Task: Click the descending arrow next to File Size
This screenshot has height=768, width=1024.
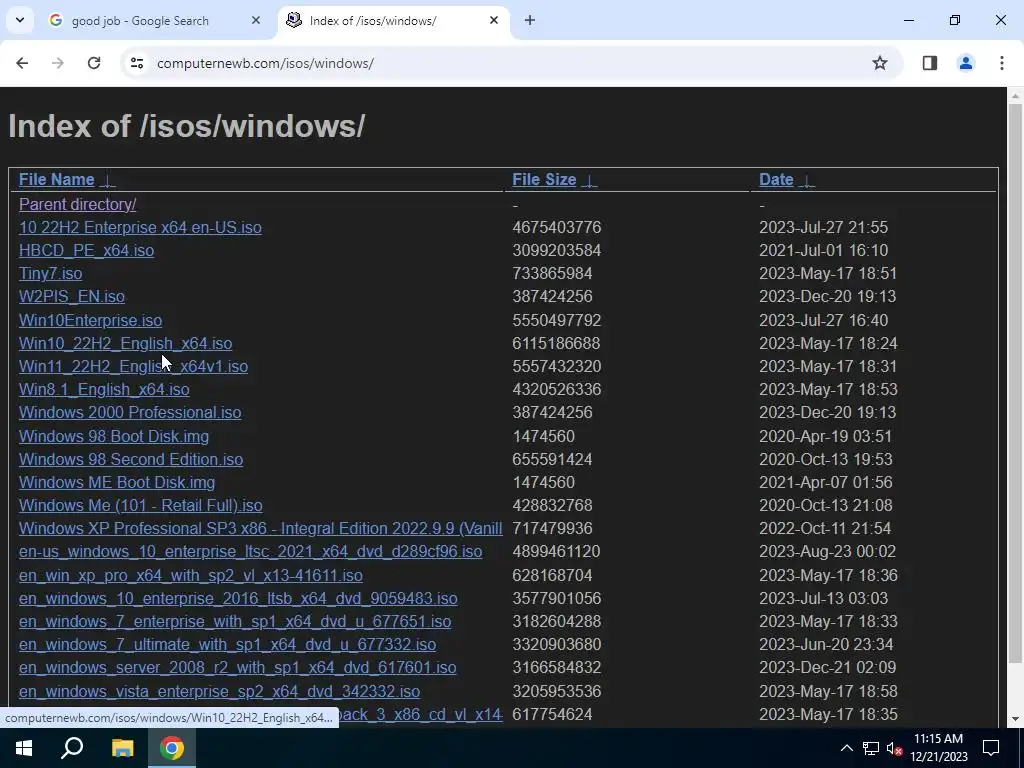Action: [x=590, y=181]
